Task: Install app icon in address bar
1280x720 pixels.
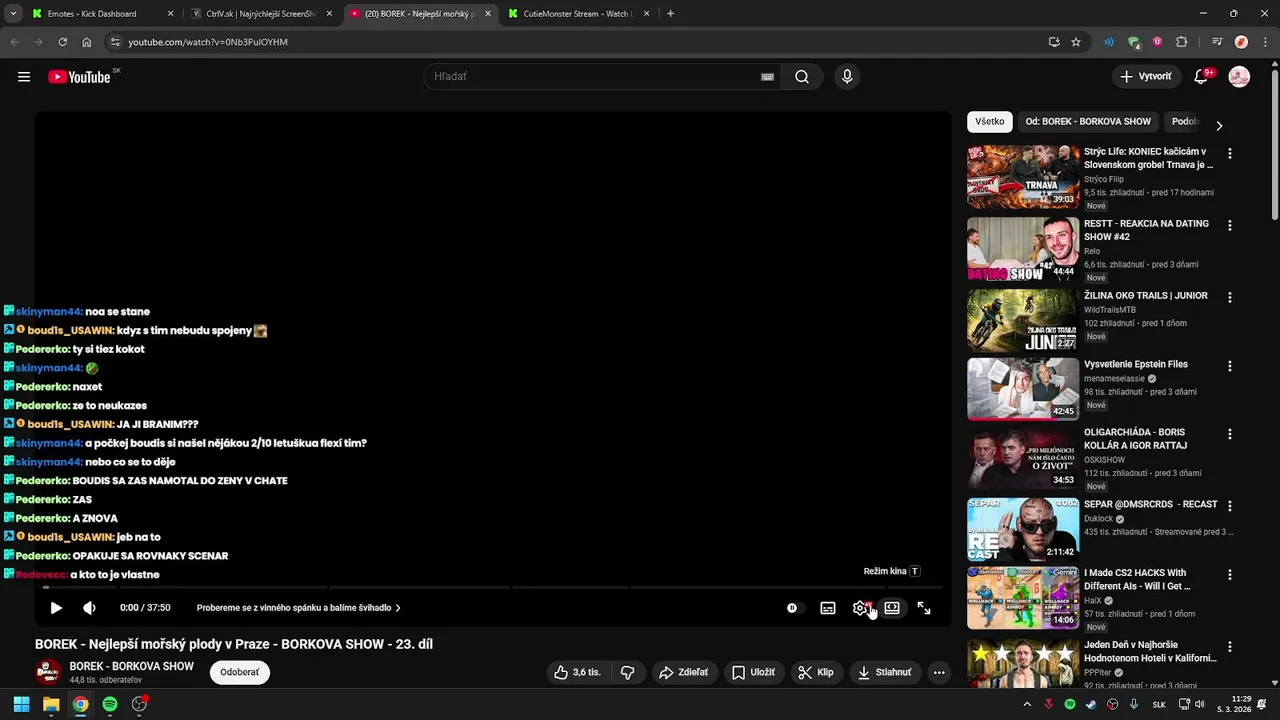Action: 1054,42
